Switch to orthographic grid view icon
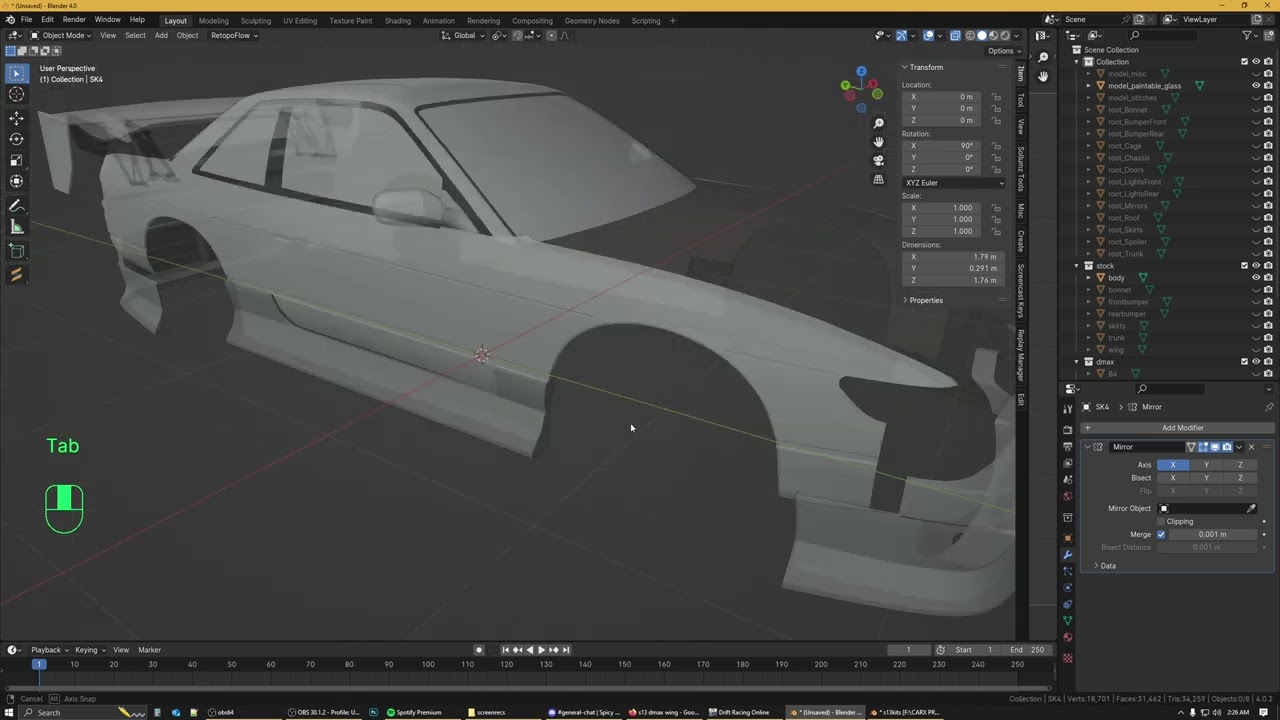Image resolution: width=1280 pixels, height=720 pixels. point(878,179)
